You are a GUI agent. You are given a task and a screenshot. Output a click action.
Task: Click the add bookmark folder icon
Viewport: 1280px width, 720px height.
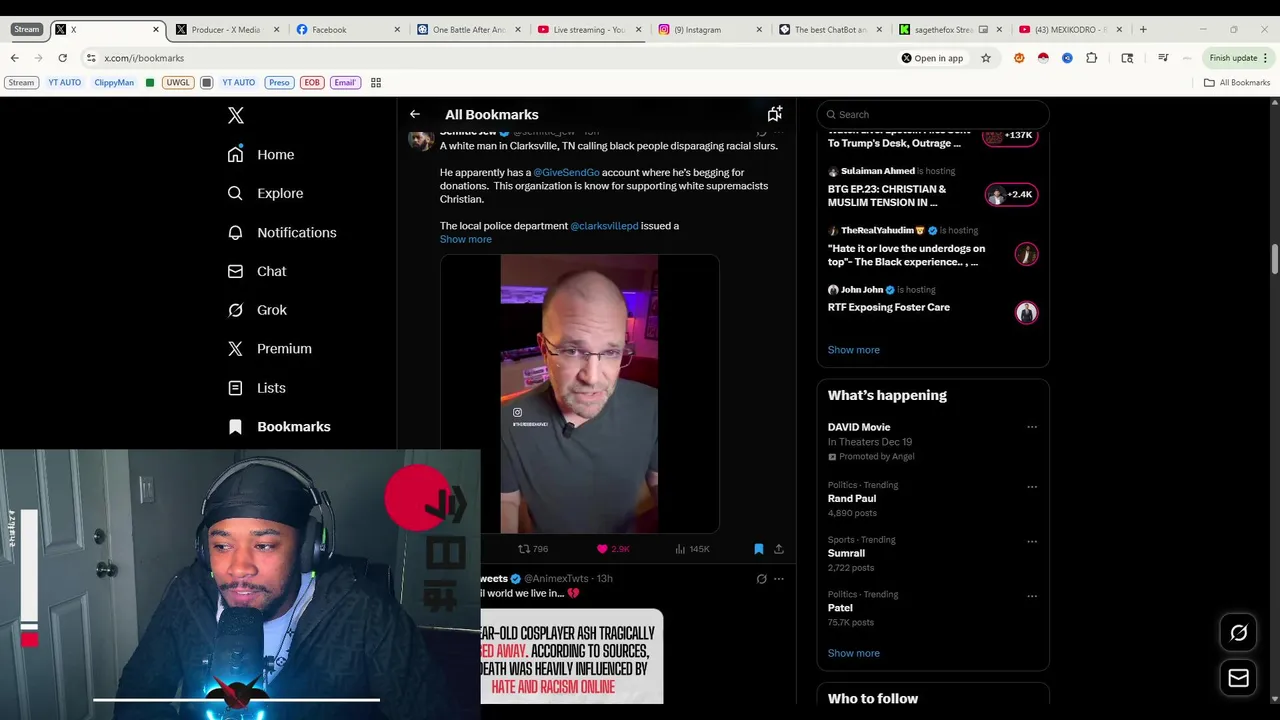tap(775, 114)
